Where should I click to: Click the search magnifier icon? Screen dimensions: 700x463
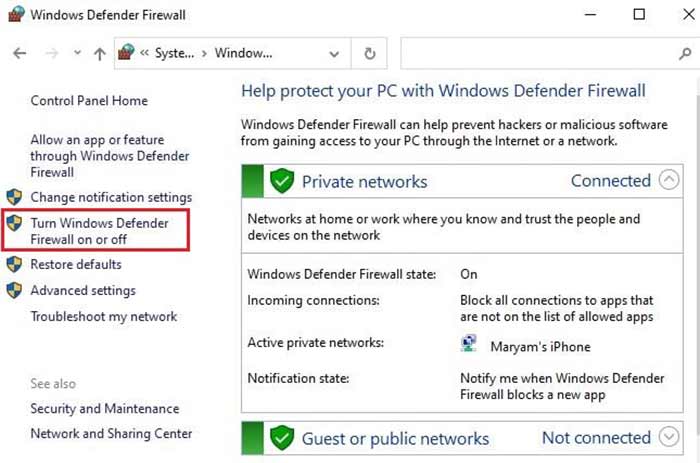[683, 54]
